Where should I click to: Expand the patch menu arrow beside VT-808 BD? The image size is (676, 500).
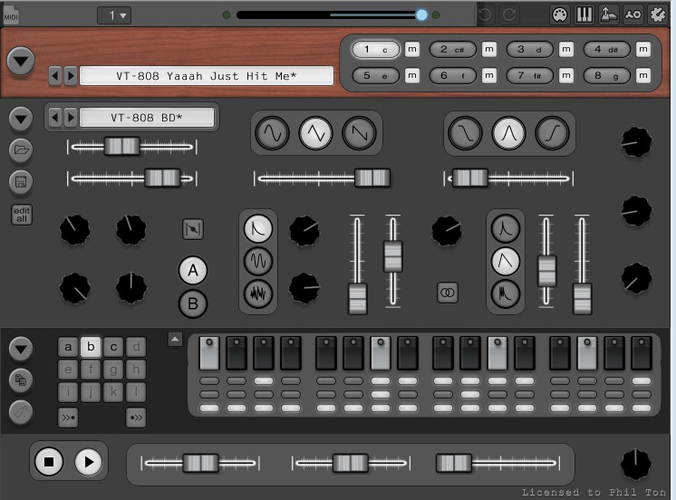[21, 119]
